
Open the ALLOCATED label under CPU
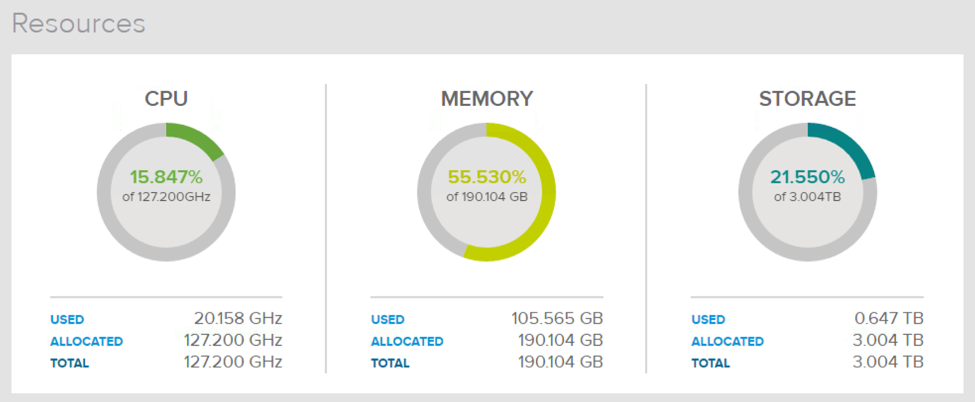tap(86, 341)
